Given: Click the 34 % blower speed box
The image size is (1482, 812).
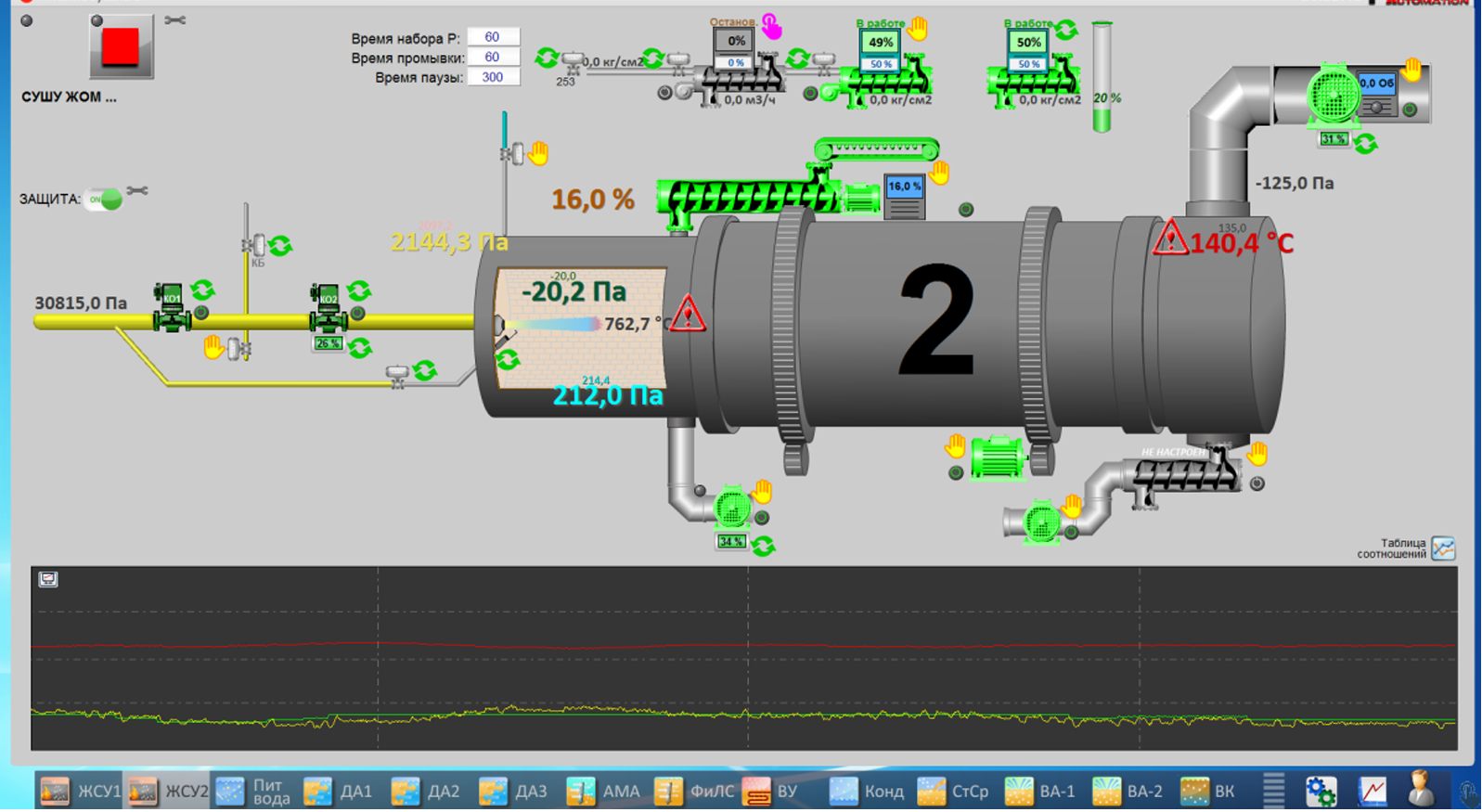Looking at the screenshot, I should pos(731,541).
